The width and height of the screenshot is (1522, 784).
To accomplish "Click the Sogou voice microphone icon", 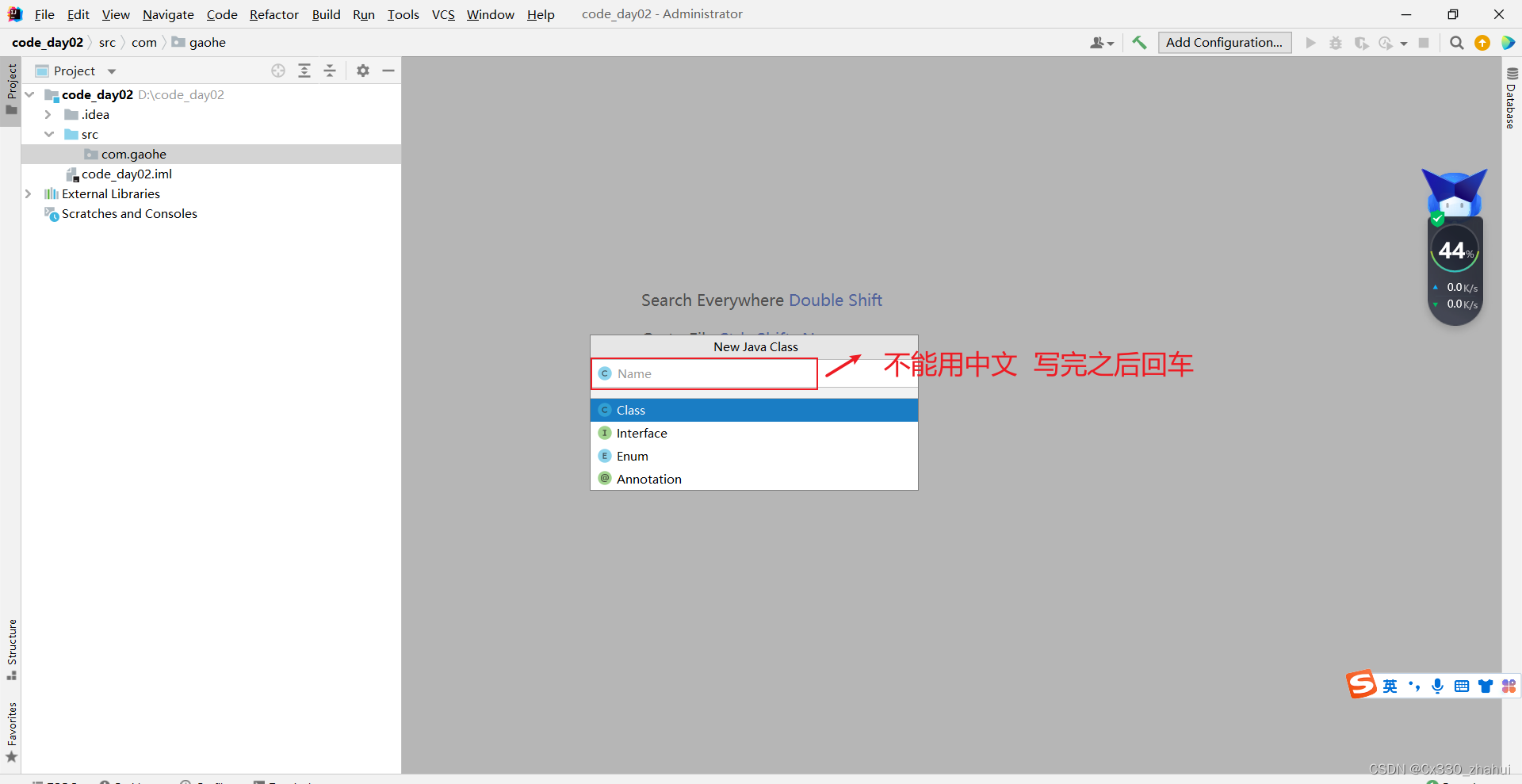I will point(1437,686).
